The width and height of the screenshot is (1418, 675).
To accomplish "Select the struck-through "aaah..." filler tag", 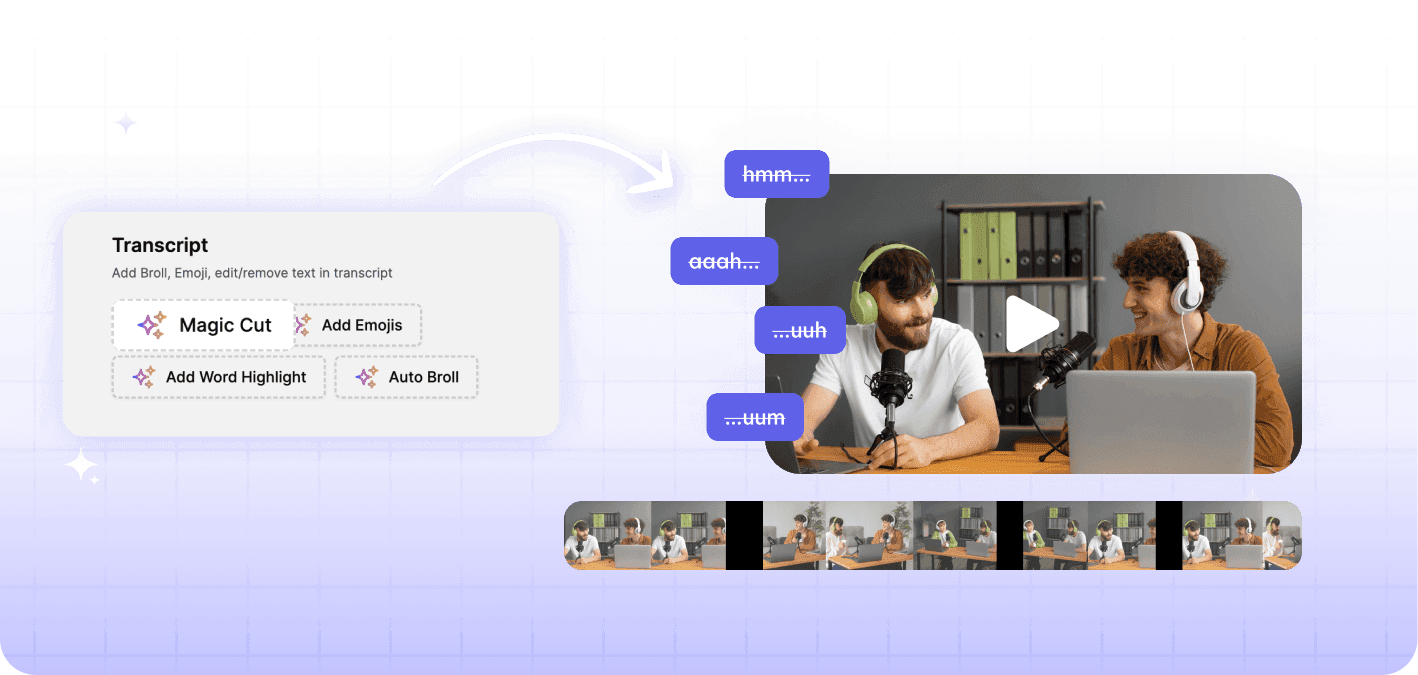I will pyautogui.click(x=724, y=261).
